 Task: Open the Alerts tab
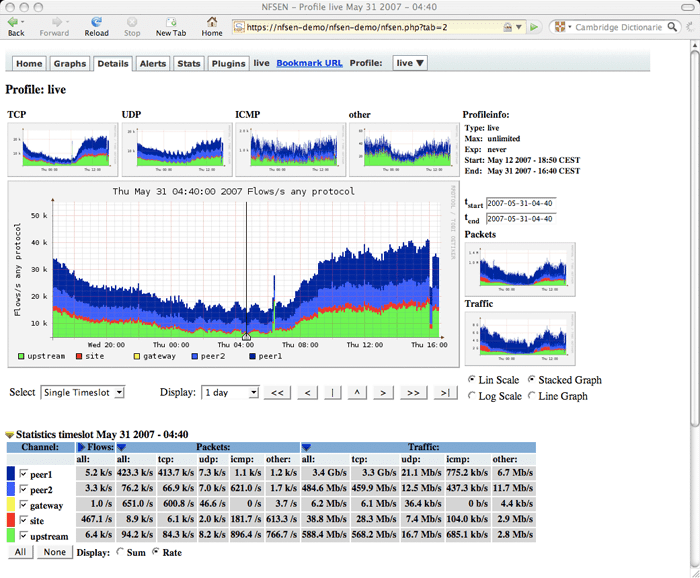pos(153,63)
